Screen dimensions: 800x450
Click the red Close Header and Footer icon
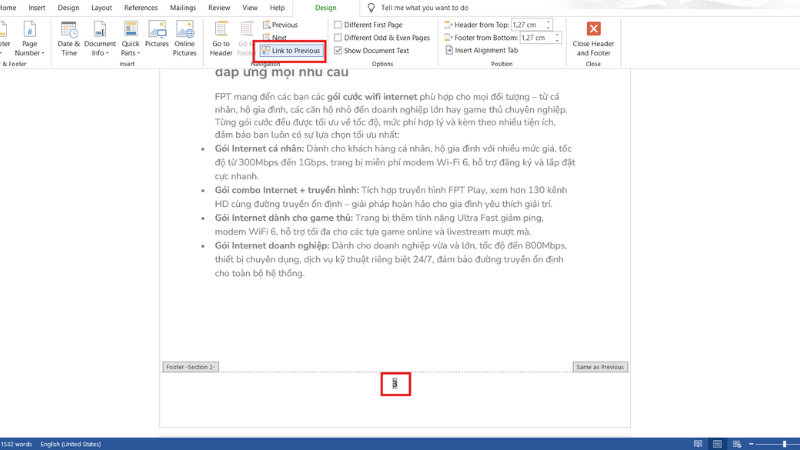593,31
